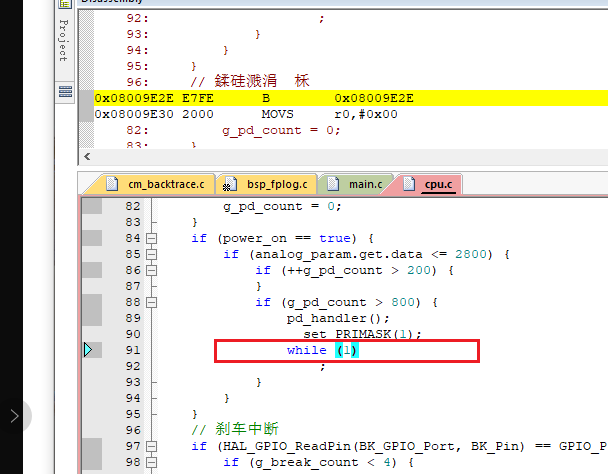Image resolution: width=608 pixels, height=474 pixels.
Task: Click the disassembly scroll left arrow
Action: tap(87, 156)
